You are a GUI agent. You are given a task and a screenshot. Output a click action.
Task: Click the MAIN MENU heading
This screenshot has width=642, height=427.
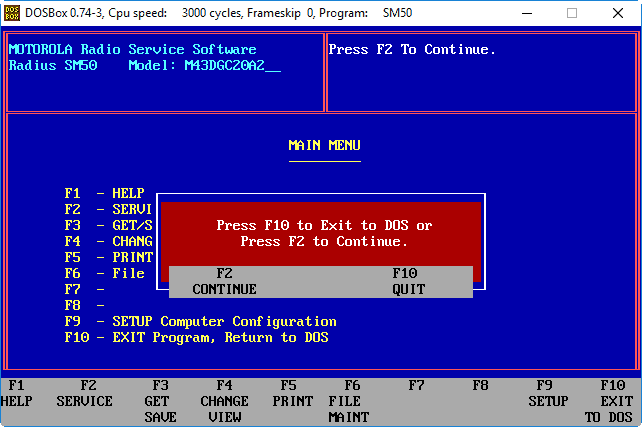(x=324, y=146)
